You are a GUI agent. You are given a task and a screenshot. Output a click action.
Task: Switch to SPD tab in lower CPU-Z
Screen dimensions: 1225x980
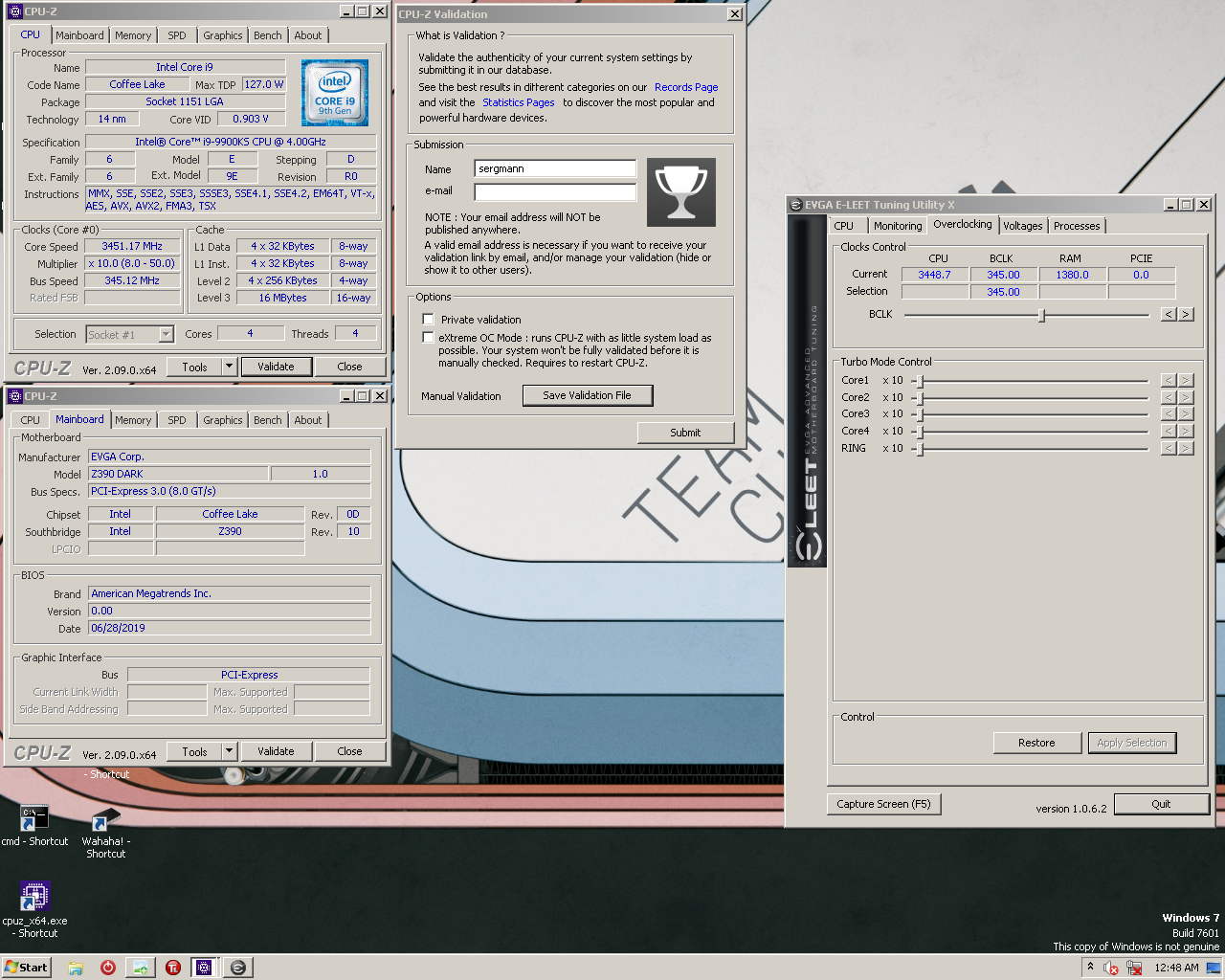(x=177, y=420)
